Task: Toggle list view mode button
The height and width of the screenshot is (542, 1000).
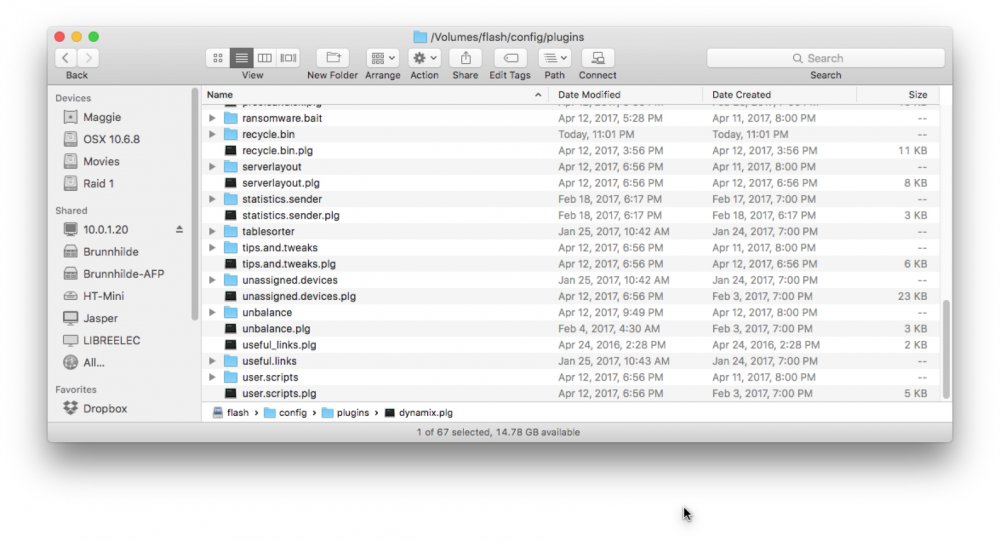Action: [x=241, y=58]
